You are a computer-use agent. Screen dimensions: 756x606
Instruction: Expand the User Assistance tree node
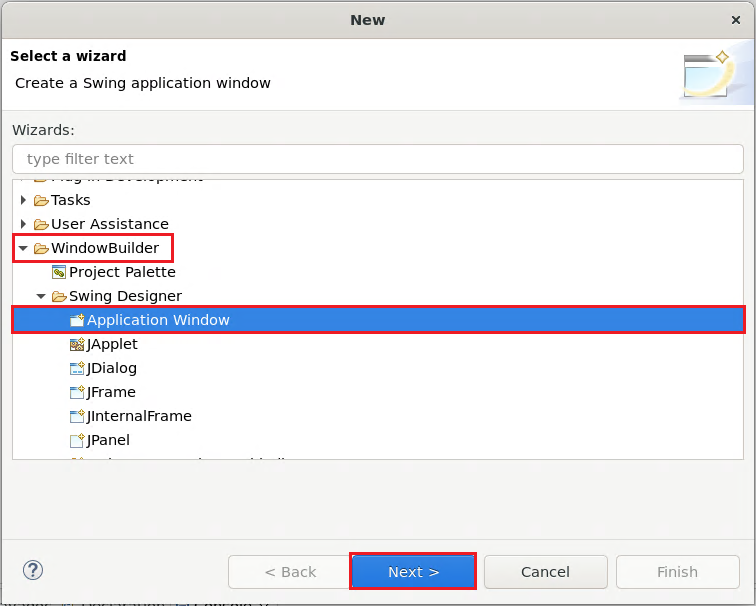click(23, 224)
